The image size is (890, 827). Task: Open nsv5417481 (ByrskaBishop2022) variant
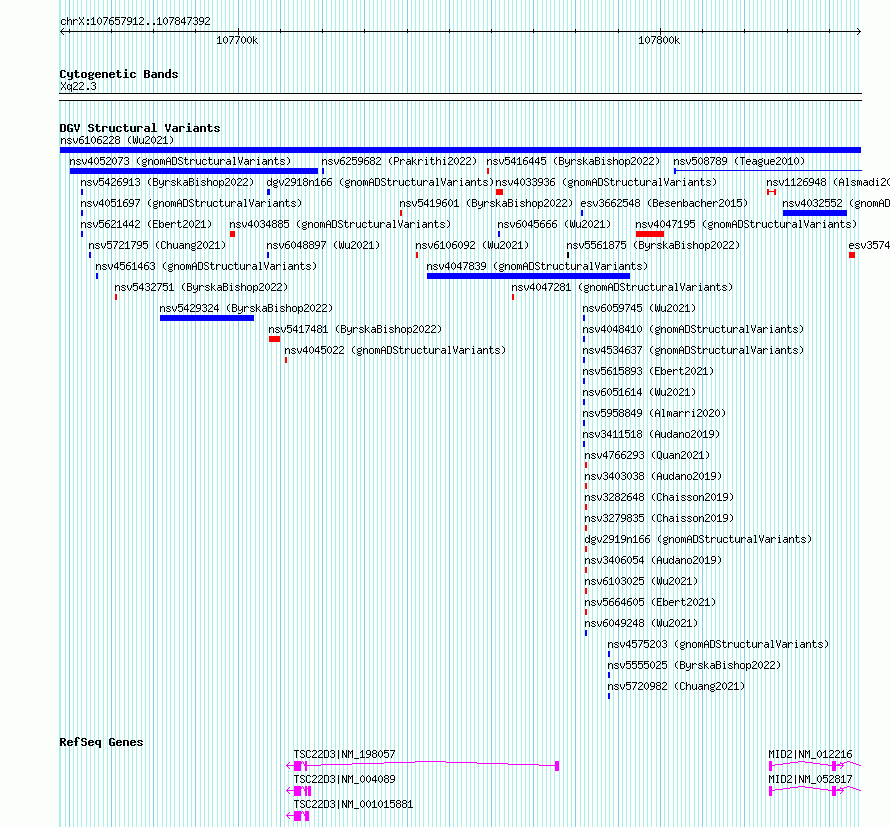tap(355, 329)
